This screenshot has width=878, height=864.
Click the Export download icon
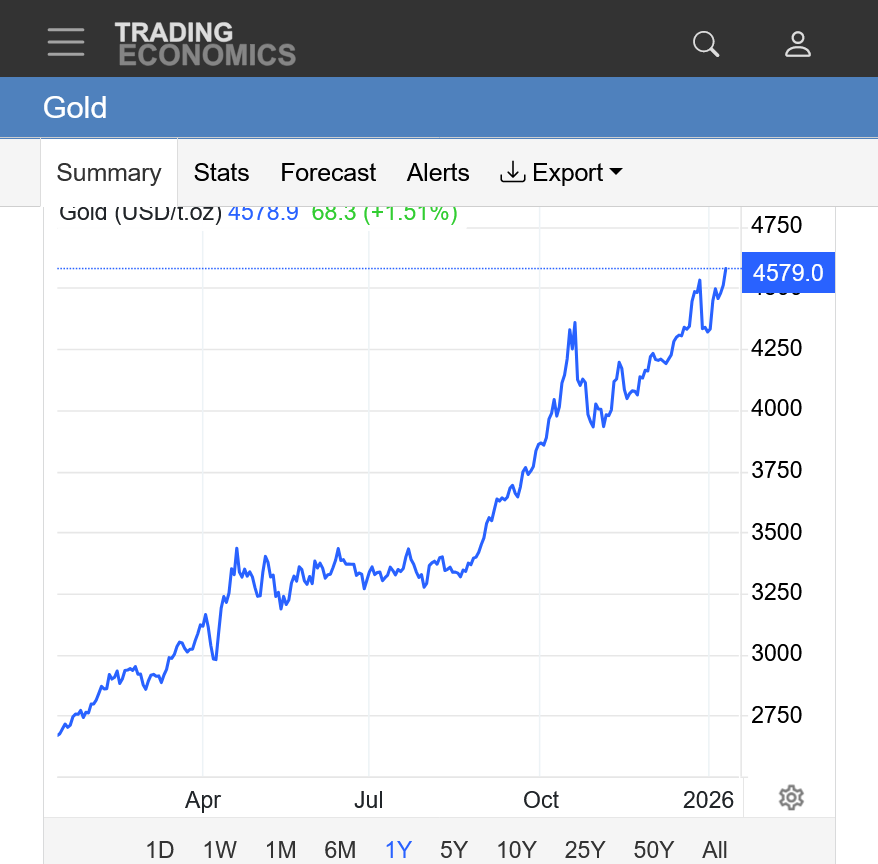512,172
